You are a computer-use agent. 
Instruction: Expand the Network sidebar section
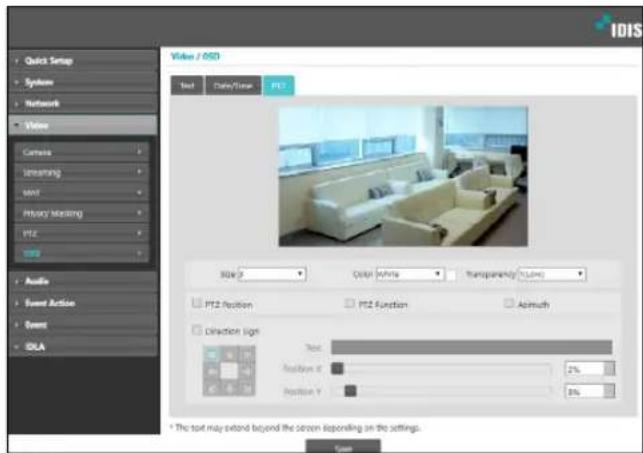(82, 104)
